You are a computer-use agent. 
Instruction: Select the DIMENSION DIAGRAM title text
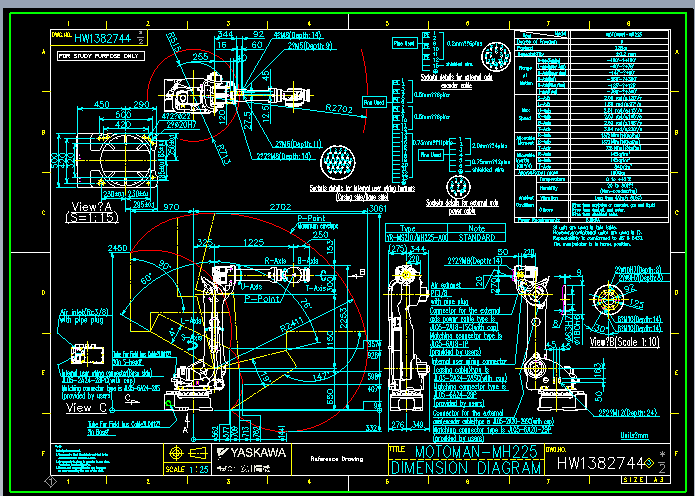point(466,468)
